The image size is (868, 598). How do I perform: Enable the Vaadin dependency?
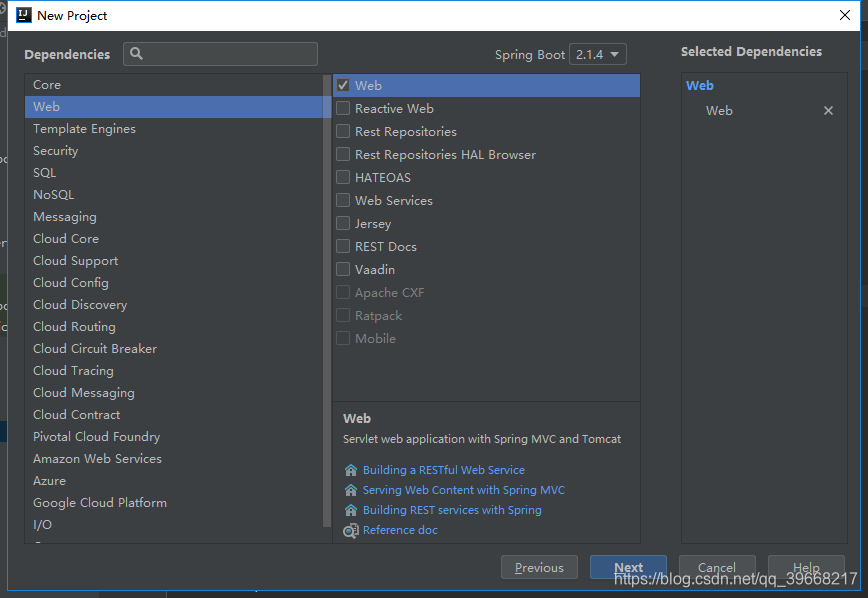pos(343,269)
